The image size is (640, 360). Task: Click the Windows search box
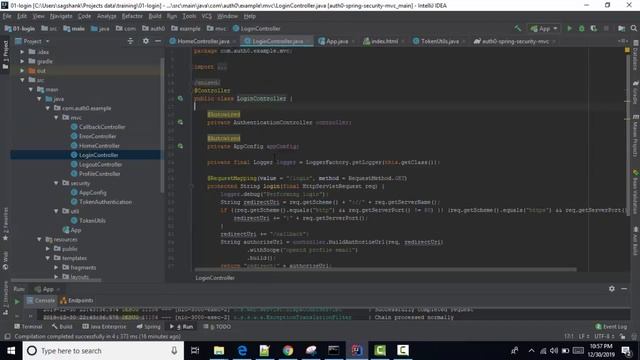coord(102,351)
